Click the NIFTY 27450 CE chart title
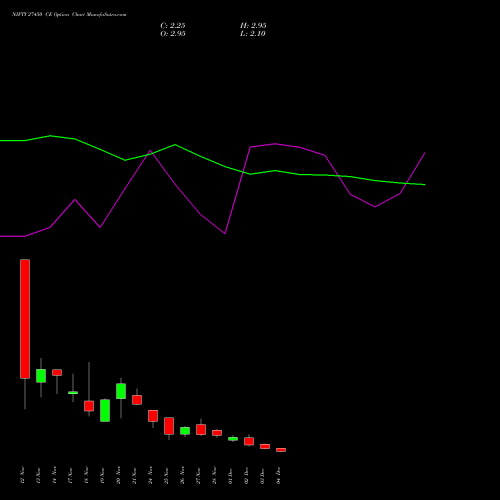This screenshot has width=500, height=500. [69, 15]
